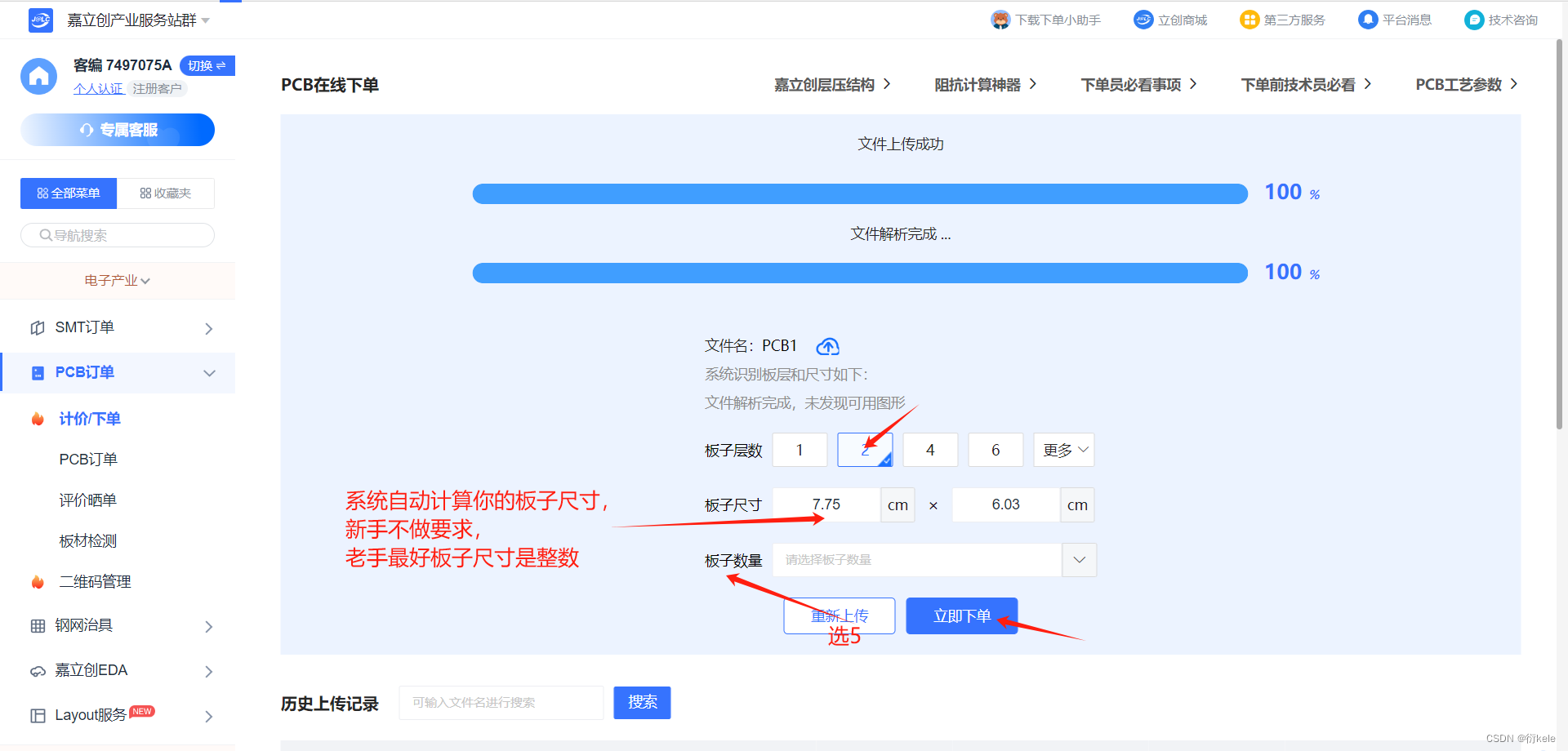The height and width of the screenshot is (751, 1568).
Task: Open 评价晒单 menu item
Action: tap(88, 500)
